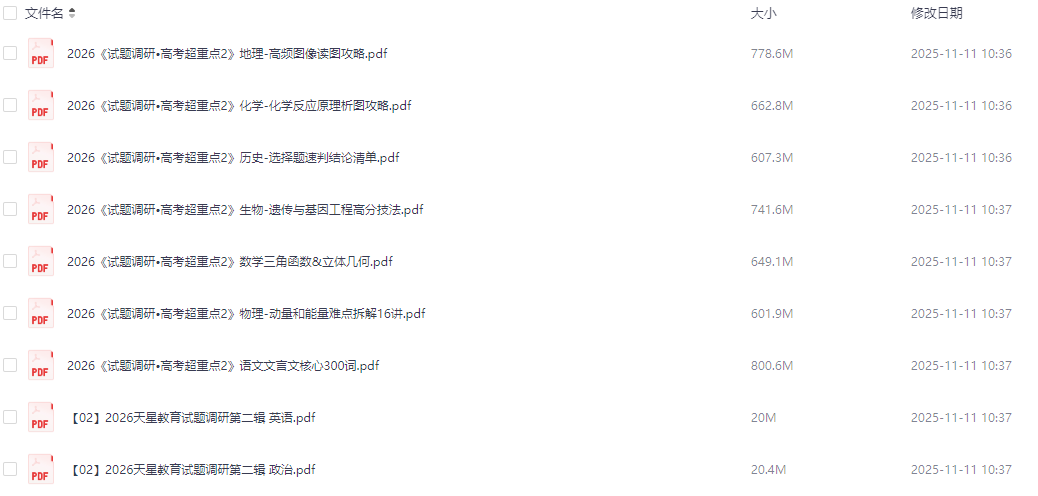
Task: Sort files by the 修改日期 column header
Action: 937,13
